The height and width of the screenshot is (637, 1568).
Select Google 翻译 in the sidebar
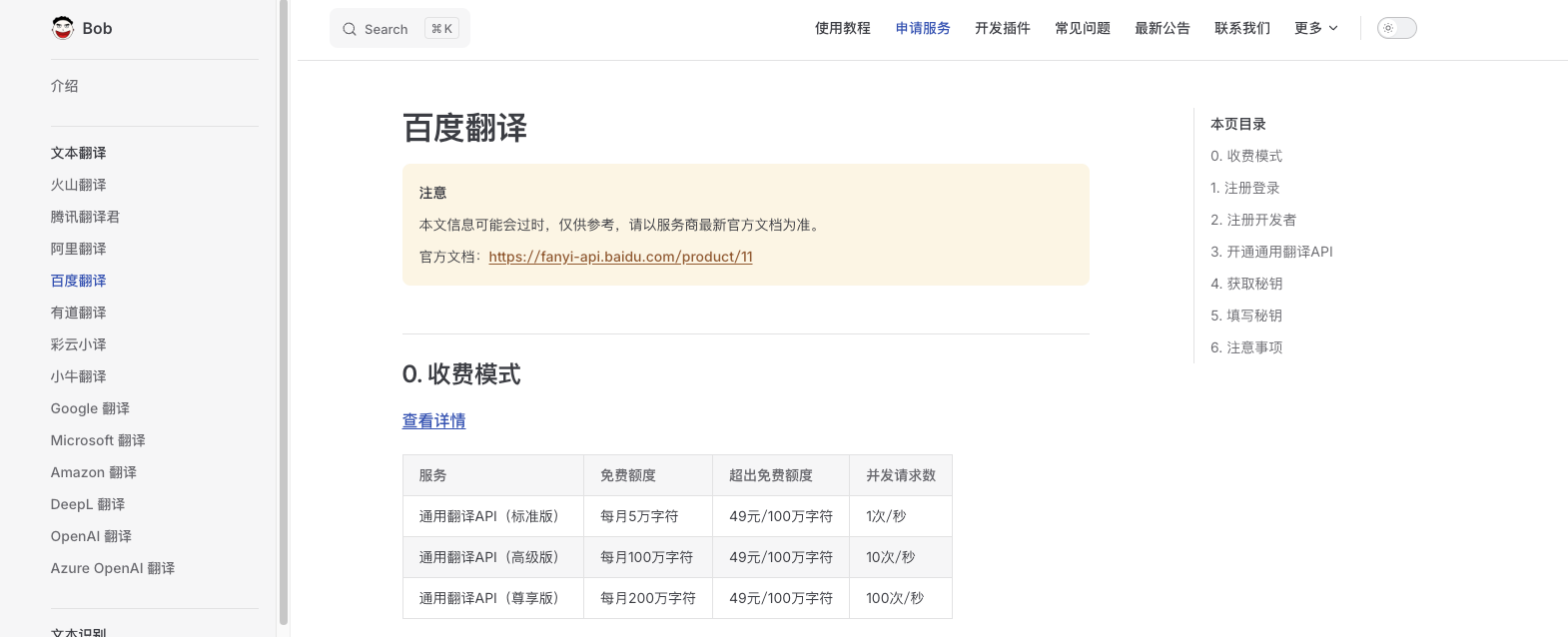90,408
